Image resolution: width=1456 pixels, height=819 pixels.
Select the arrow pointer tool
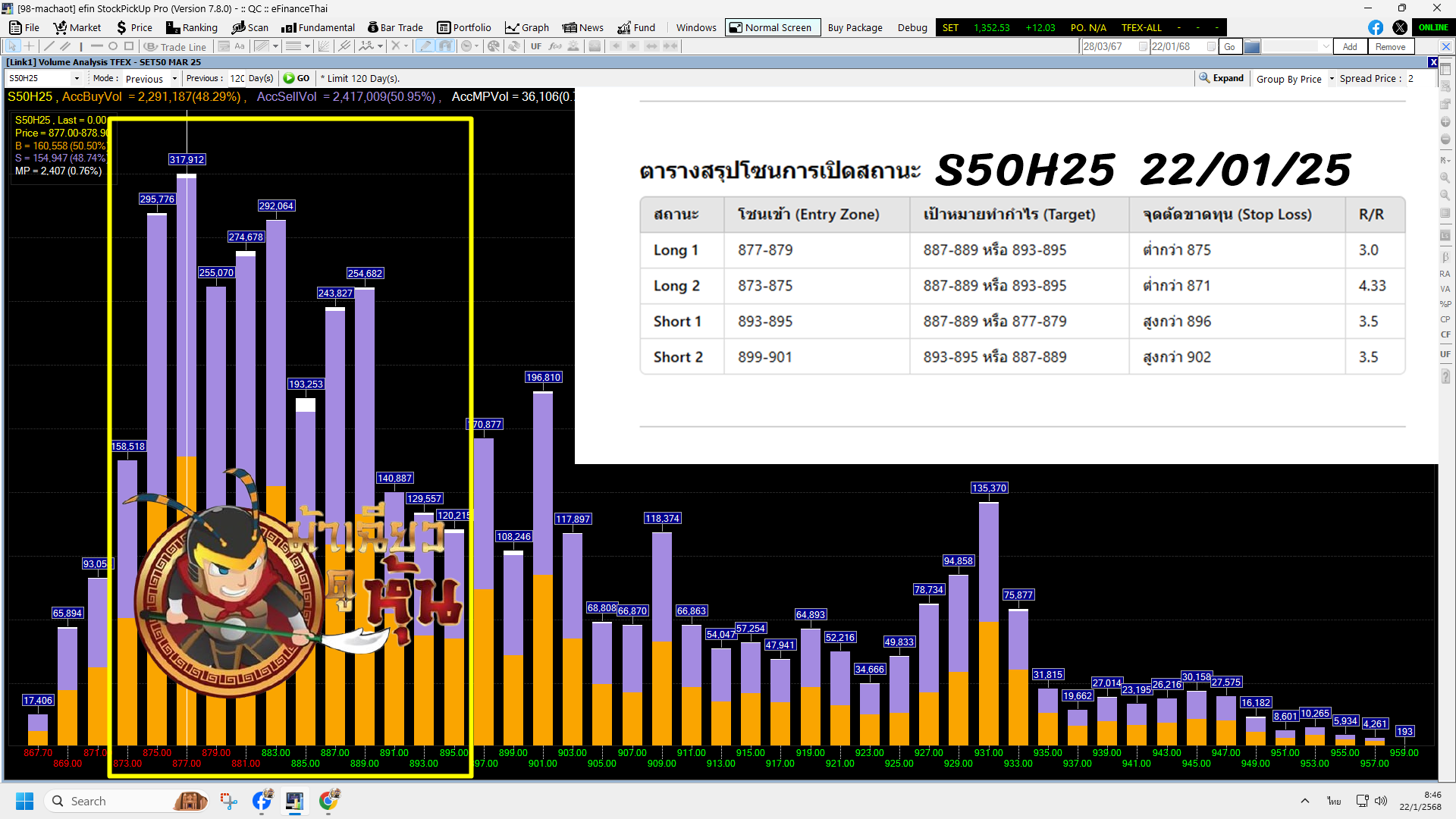(x=12, y=46)
